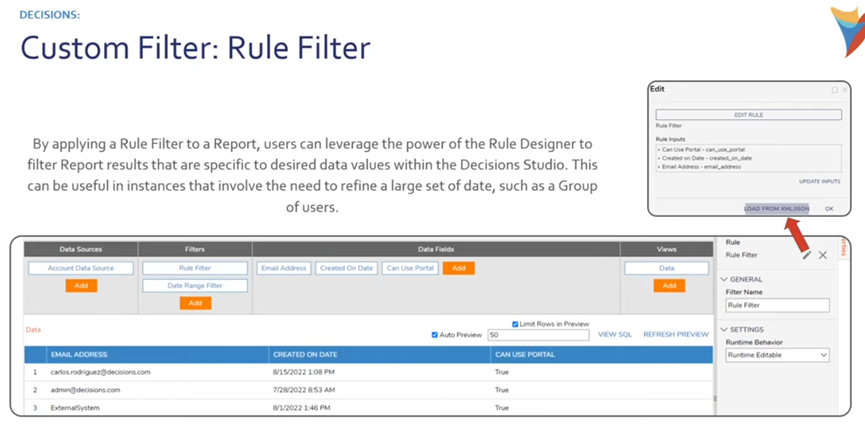Click Add next to Can Use Portal field
The height and width of the screenshot is (426, 865).
458,268
